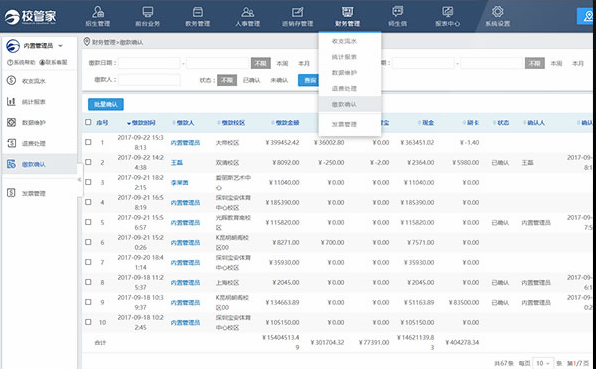Click the blue 查询 search button
596x369 pixels.
coord(309,80)
